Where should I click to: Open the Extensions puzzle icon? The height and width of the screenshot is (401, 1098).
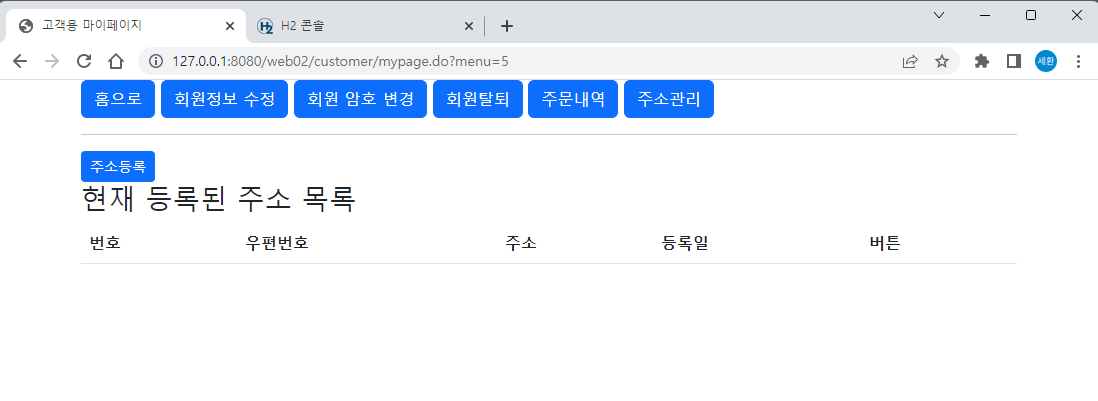(x=982, y=62)
